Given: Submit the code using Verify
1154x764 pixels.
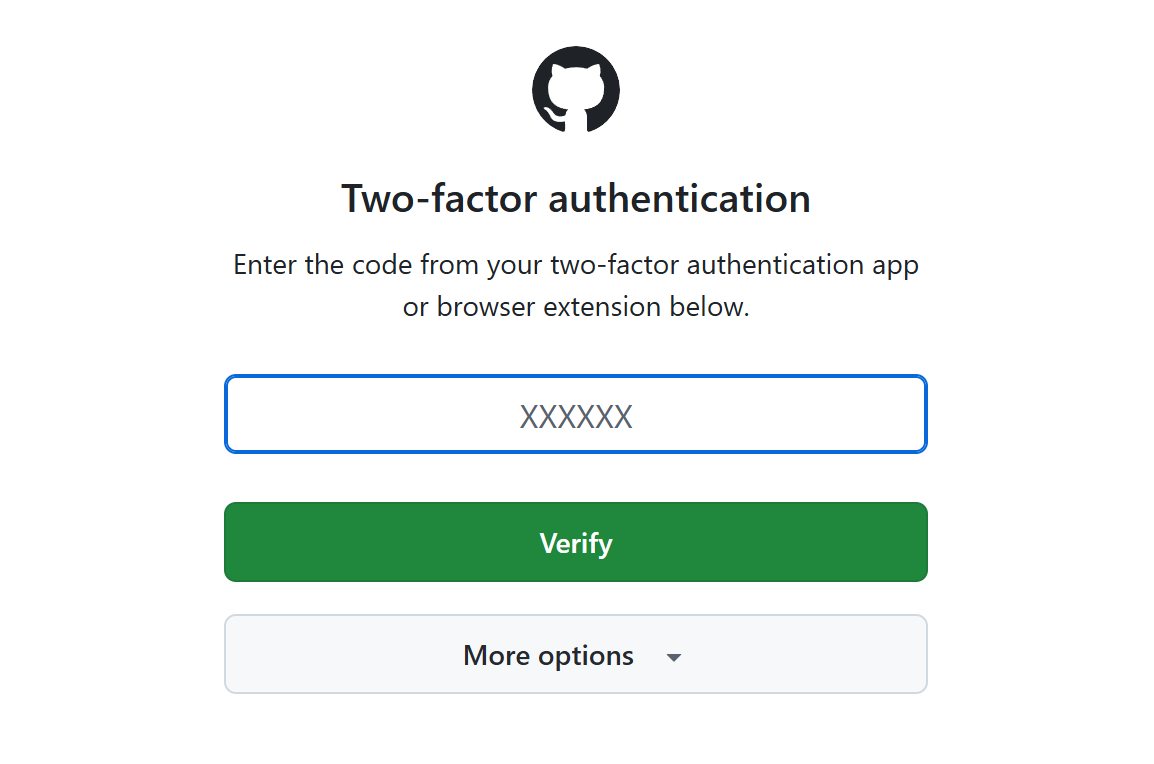Looking at the screenshot, I should [x=576, y=542].
